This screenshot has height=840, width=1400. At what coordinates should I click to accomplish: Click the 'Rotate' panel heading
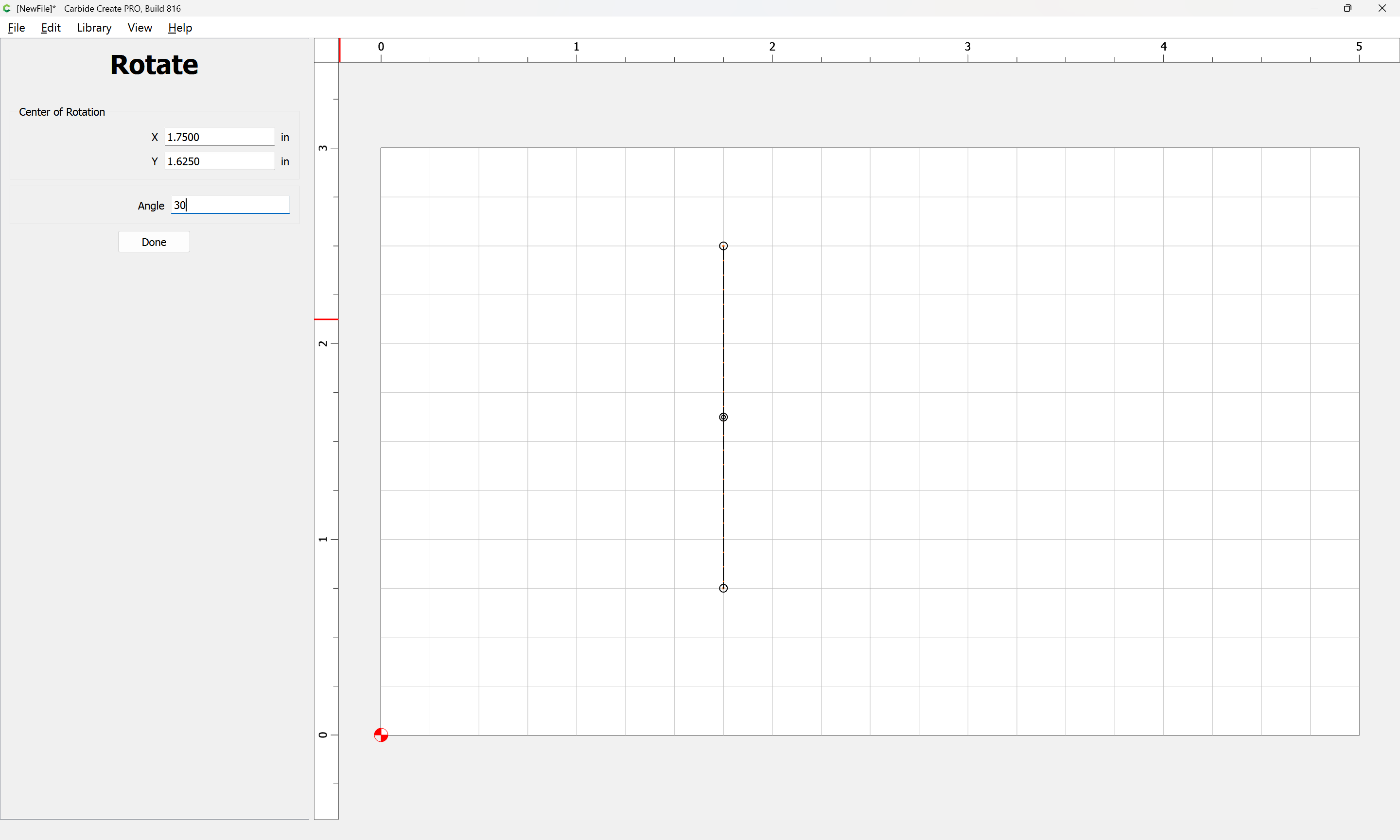click(x=154, y=65)
